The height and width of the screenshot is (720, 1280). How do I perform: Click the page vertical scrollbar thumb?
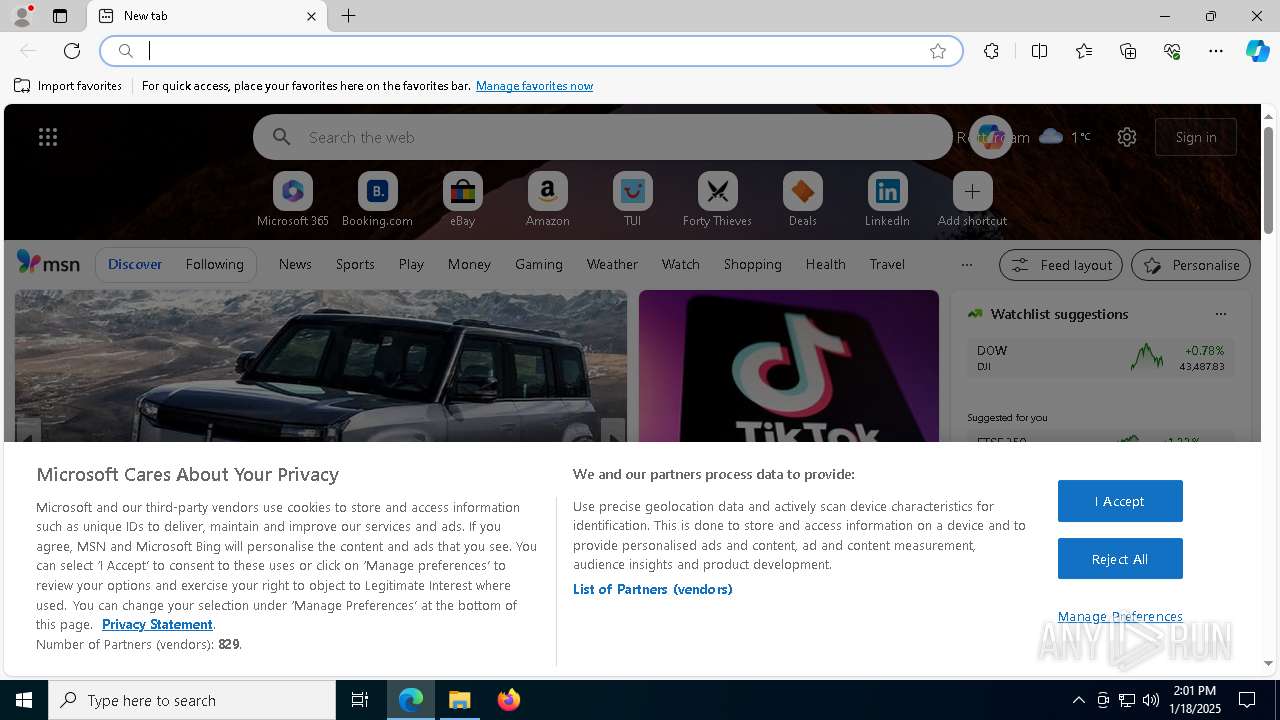(x=1268, y=181)
